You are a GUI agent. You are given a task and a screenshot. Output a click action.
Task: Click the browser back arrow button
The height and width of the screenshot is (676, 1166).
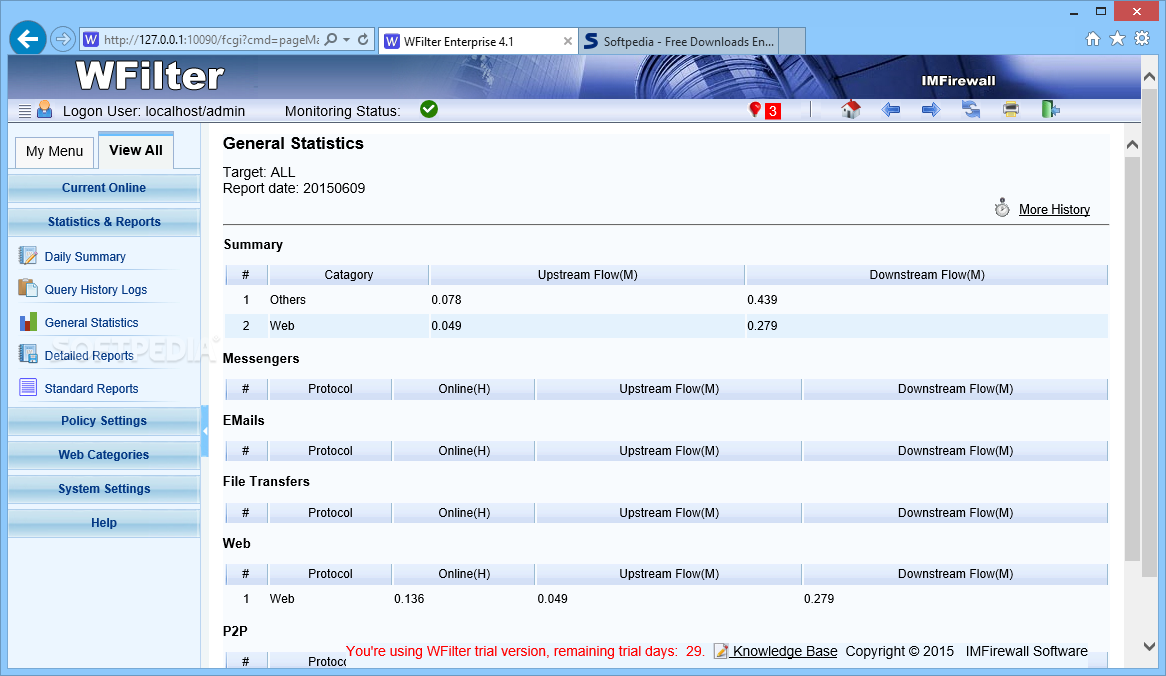[x=28, y=39]
